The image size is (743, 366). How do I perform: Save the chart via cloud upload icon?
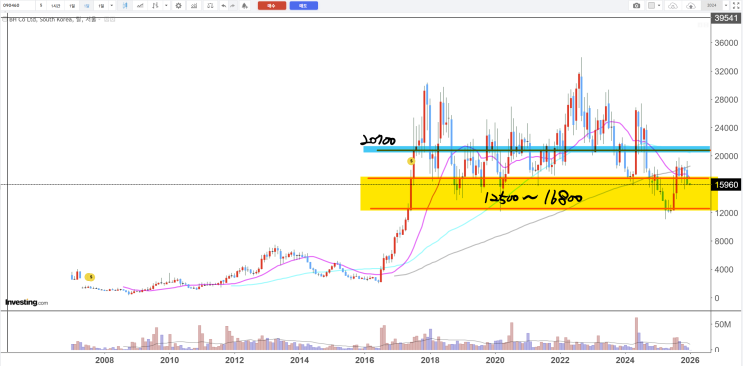691,6
